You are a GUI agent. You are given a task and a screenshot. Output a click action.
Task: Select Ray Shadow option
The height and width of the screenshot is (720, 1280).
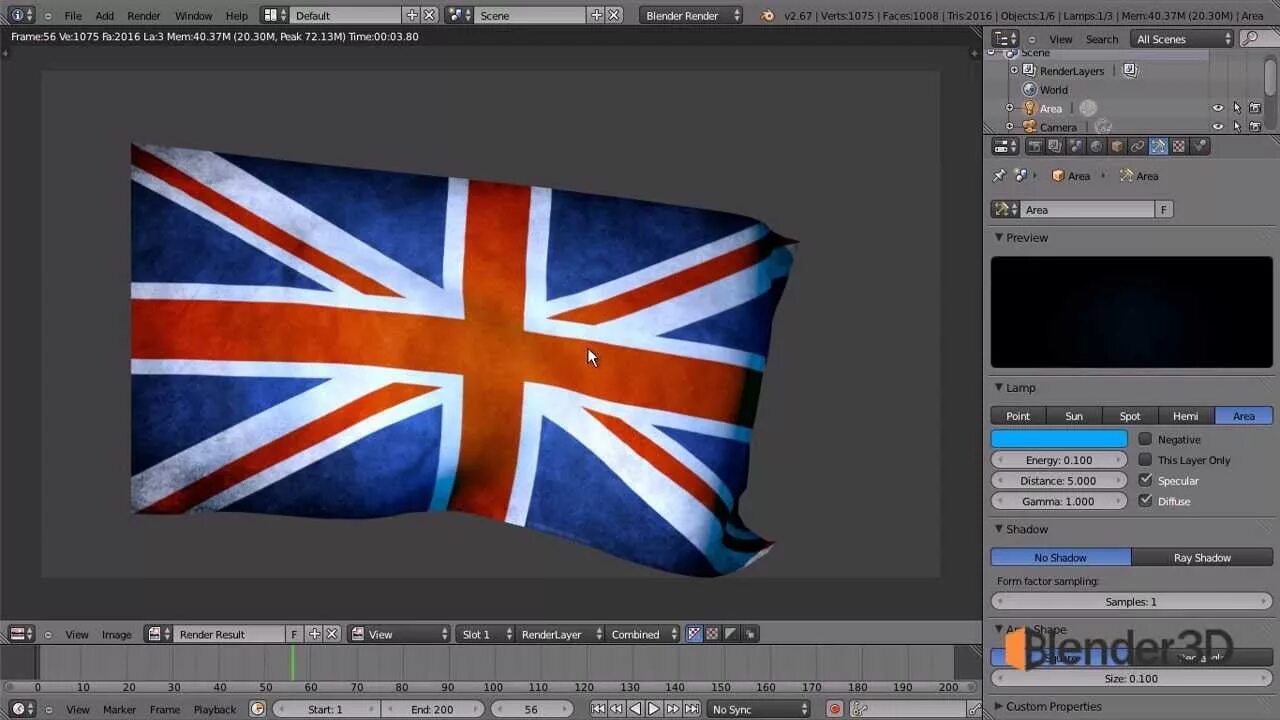tap(1202, 557)
